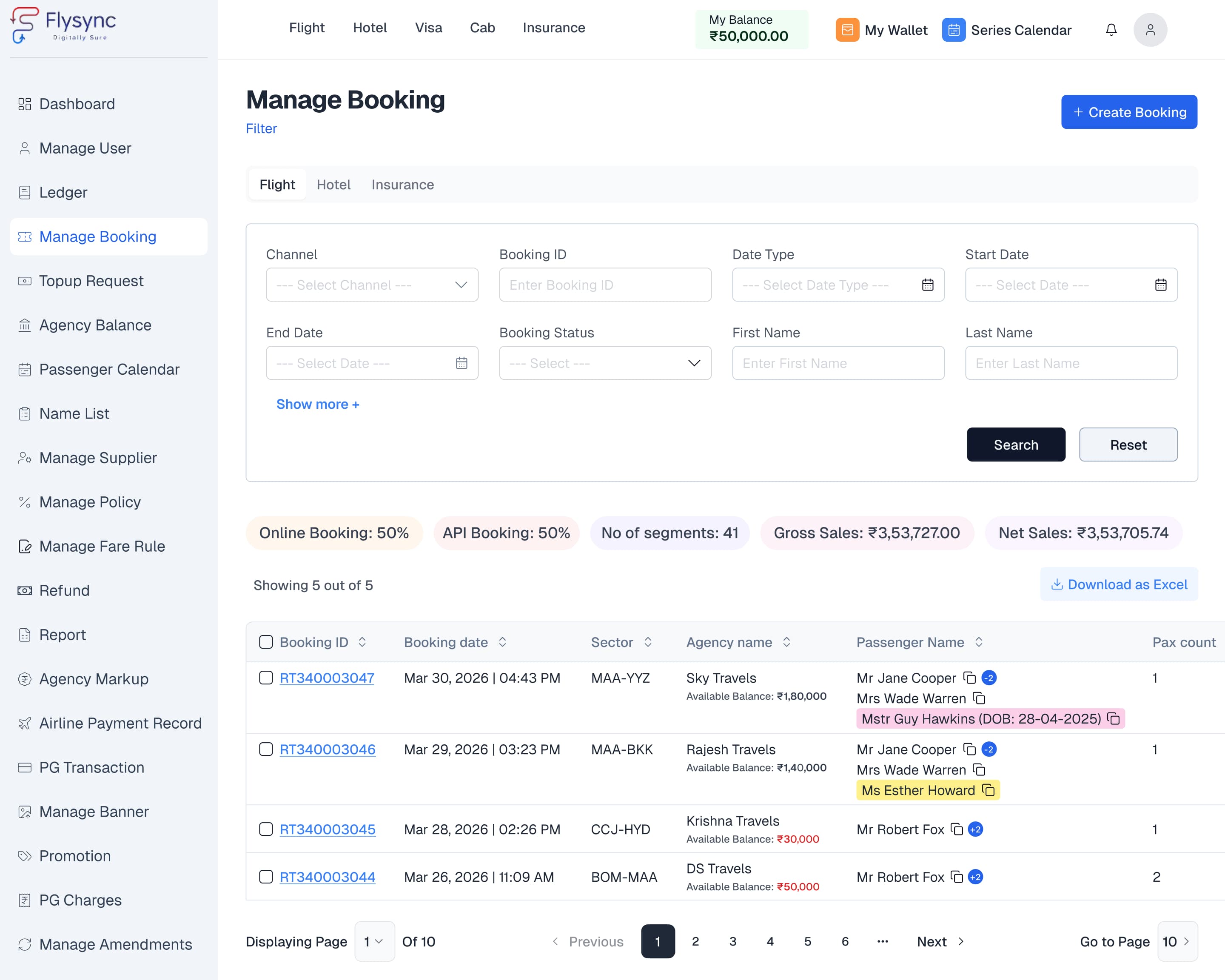
Task: Copy Mr Jane Cooper name in RT340003047 row
Action: click(969, 678)
